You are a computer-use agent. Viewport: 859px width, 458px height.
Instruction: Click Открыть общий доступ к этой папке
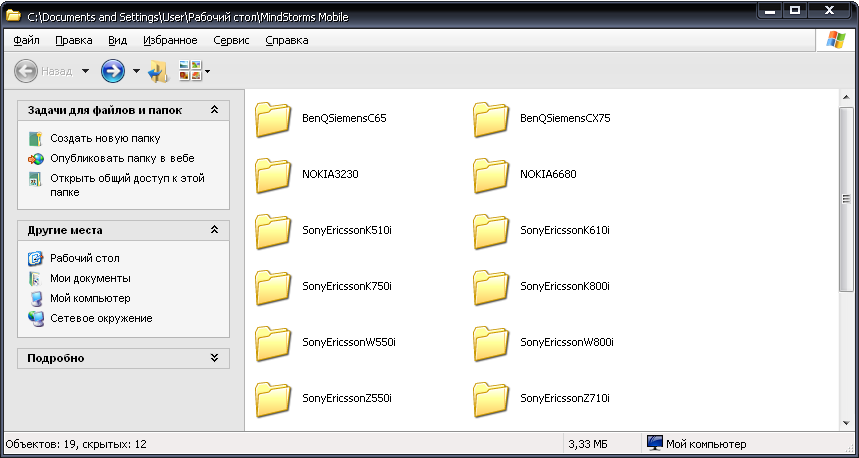(x=127, y=185)
